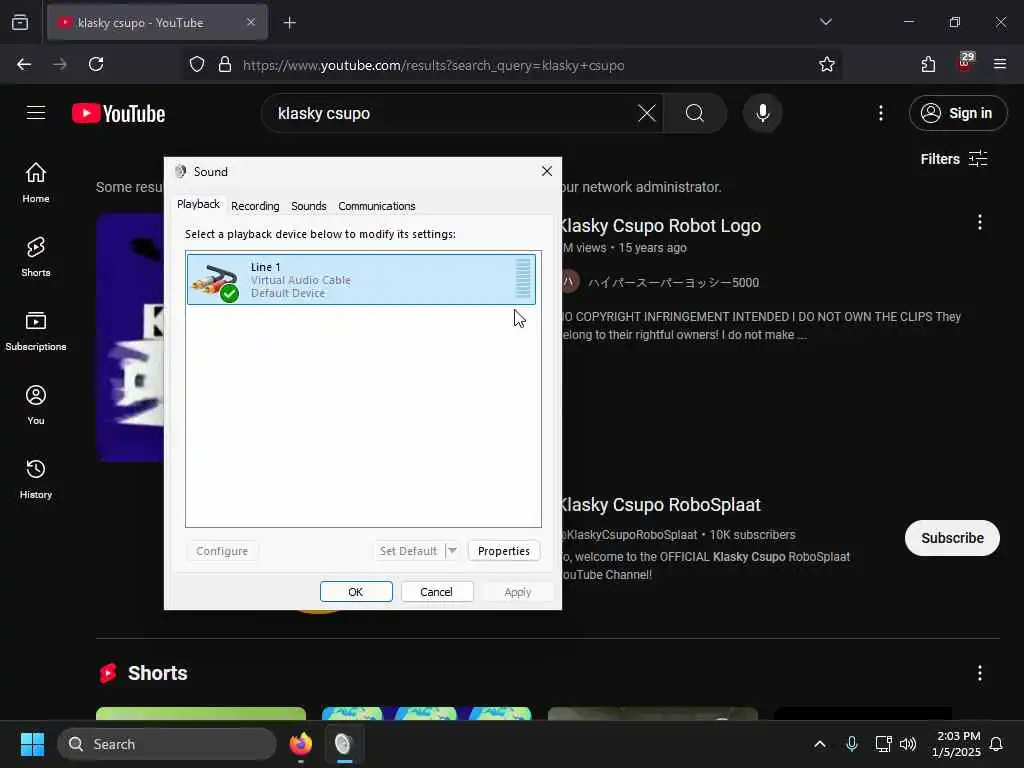Image resolution: width=1024 pixels, height=768 pixels.
Task: Switch to the Communications tab
Action: 377,206
